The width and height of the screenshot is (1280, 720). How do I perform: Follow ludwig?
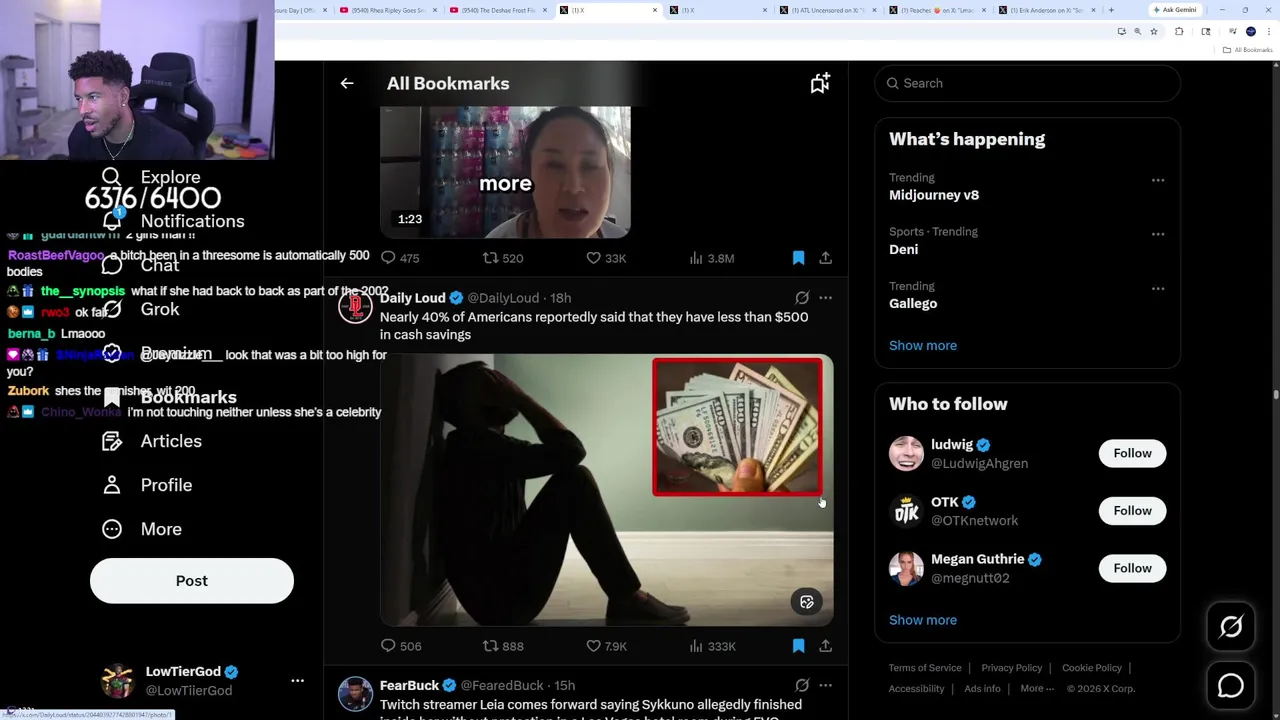(x=1132, y=454)
